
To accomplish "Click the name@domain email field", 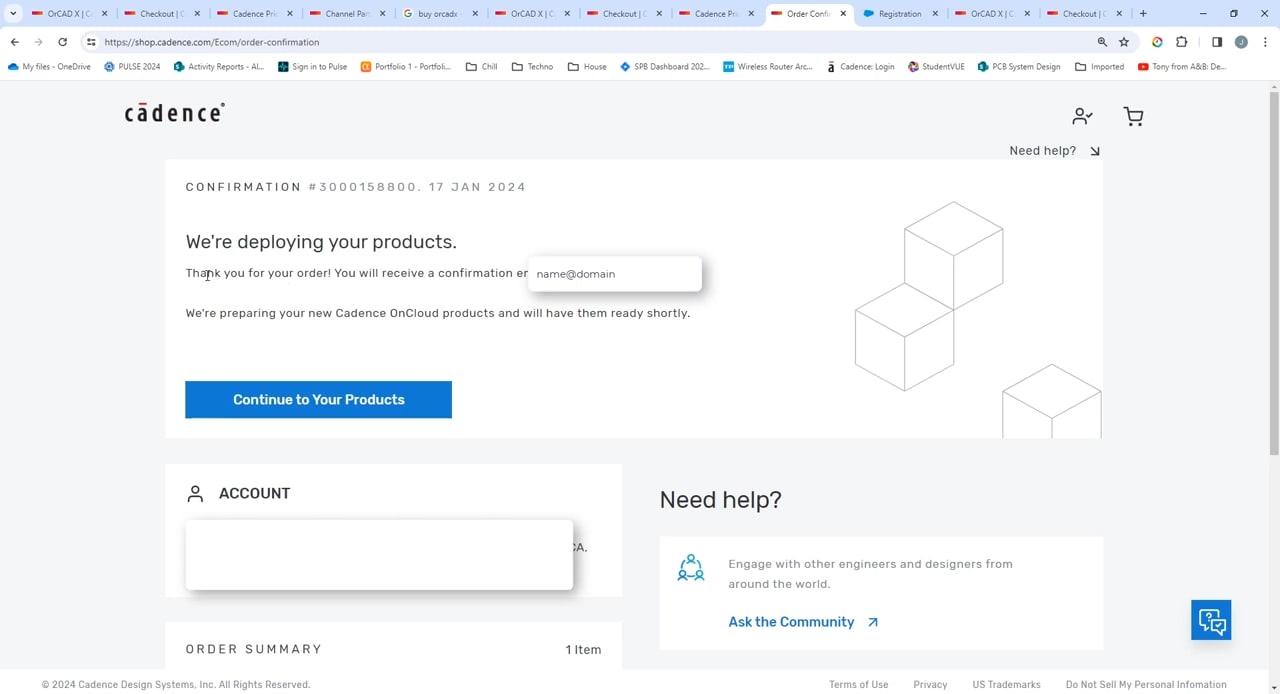I will click(x=615, y=274).
